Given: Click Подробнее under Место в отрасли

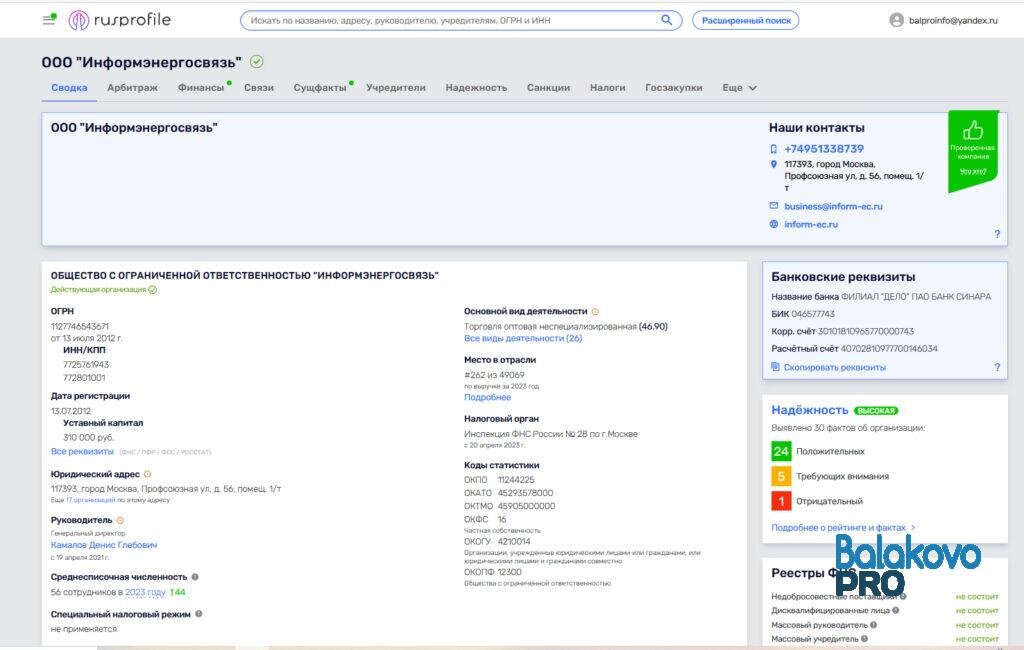Looking at the screenshot, I should tap(487, 397).
